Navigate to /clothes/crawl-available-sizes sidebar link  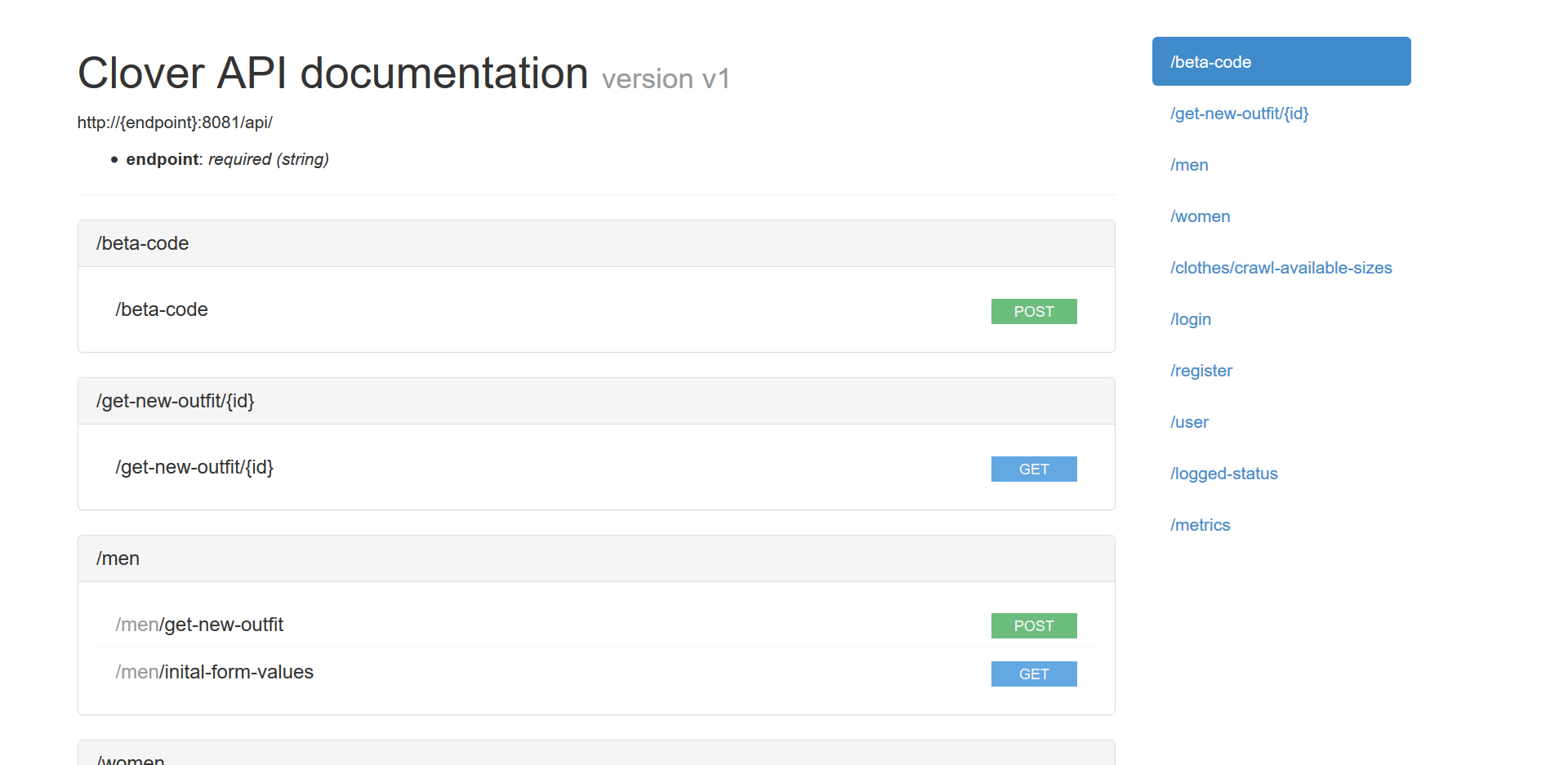pos(1281,268)
